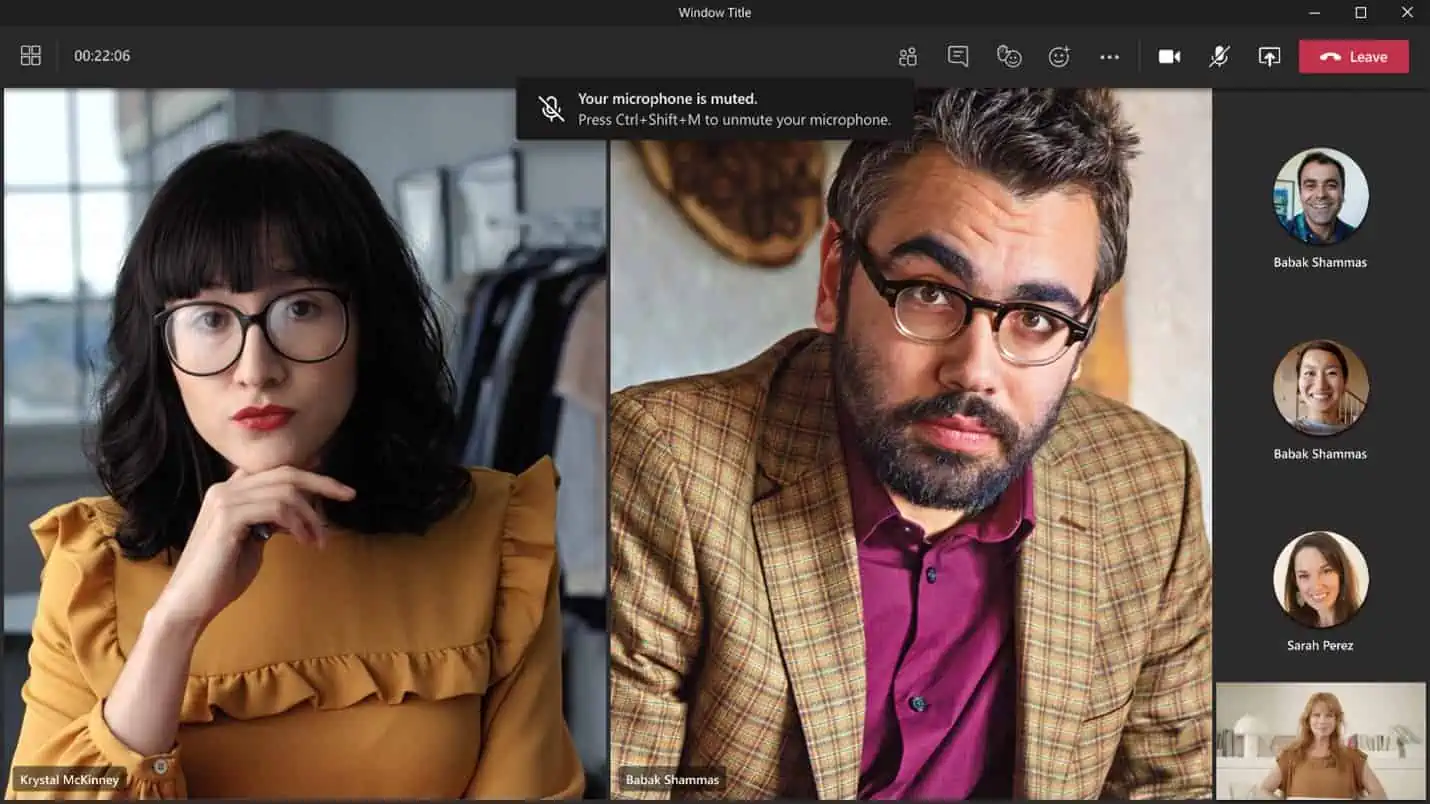Click 'Your microphone is muted.' text
The height and width of the screenshot is (804, 1430).
(667, 99)
